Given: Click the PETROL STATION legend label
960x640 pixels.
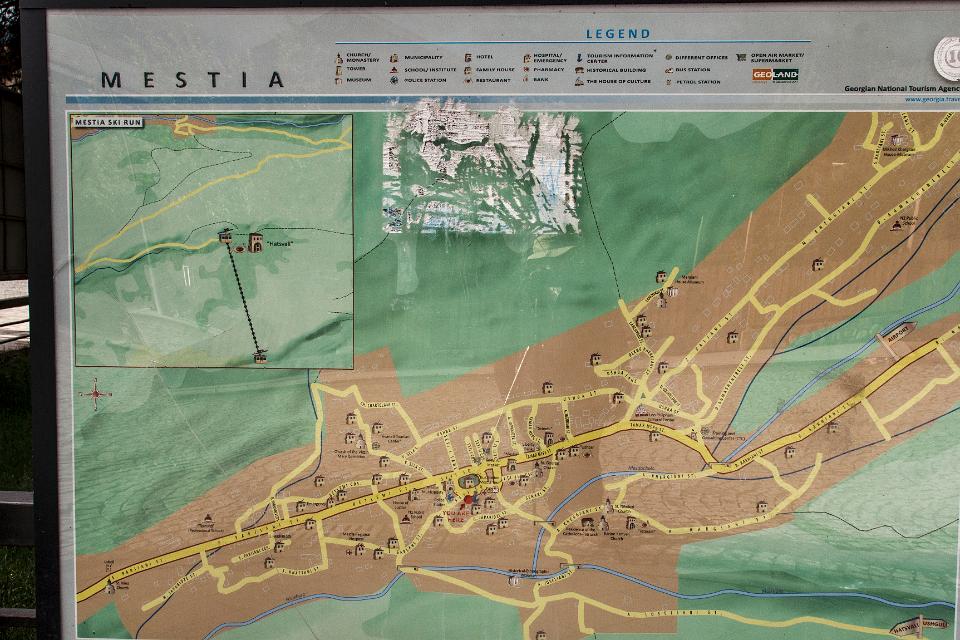Looking at the screenshot, I should point(698,82).
